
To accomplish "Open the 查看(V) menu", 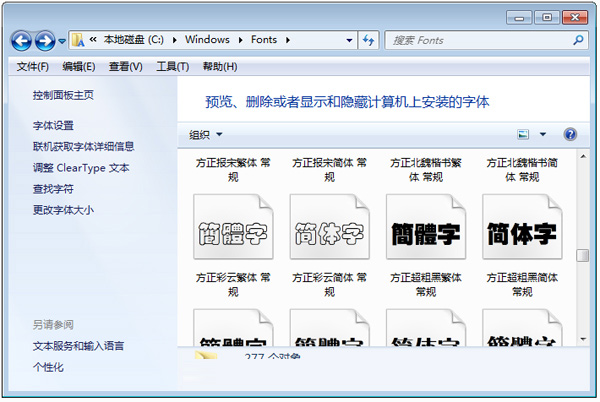I will [x=126, y=67].
